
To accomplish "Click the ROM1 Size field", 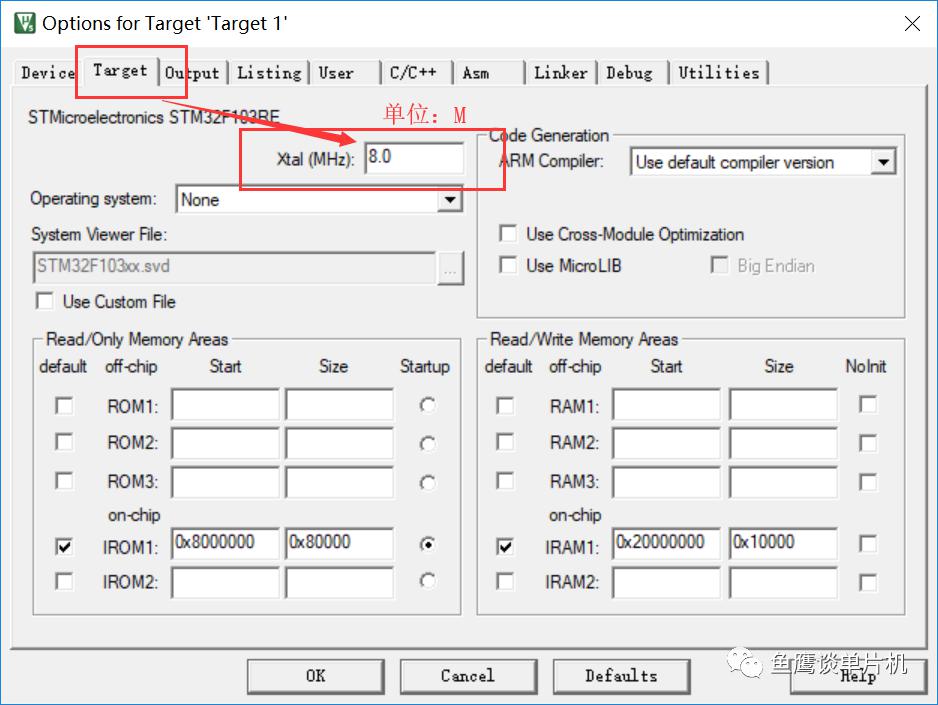I will [x=340, y=405].
